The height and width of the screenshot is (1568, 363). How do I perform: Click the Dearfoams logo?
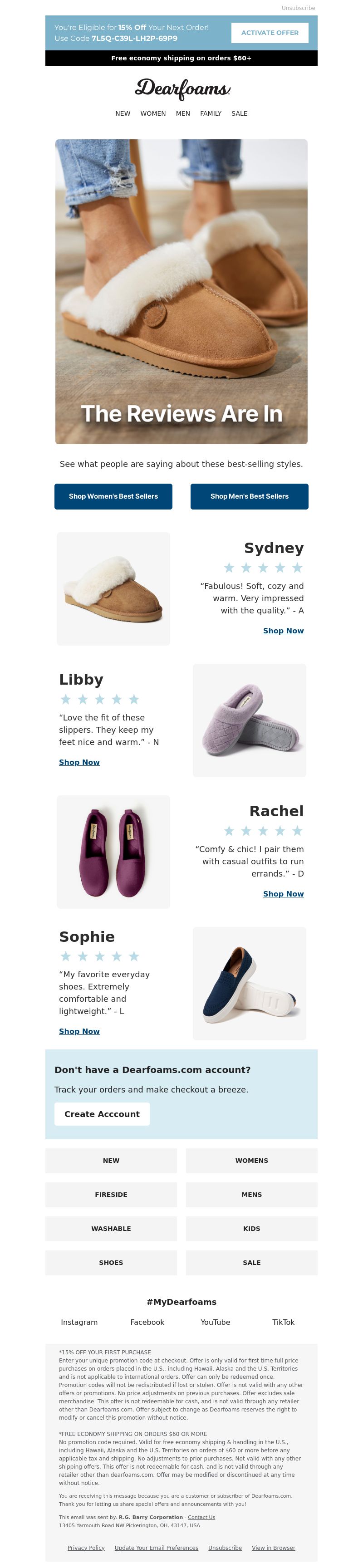point(182,89)
